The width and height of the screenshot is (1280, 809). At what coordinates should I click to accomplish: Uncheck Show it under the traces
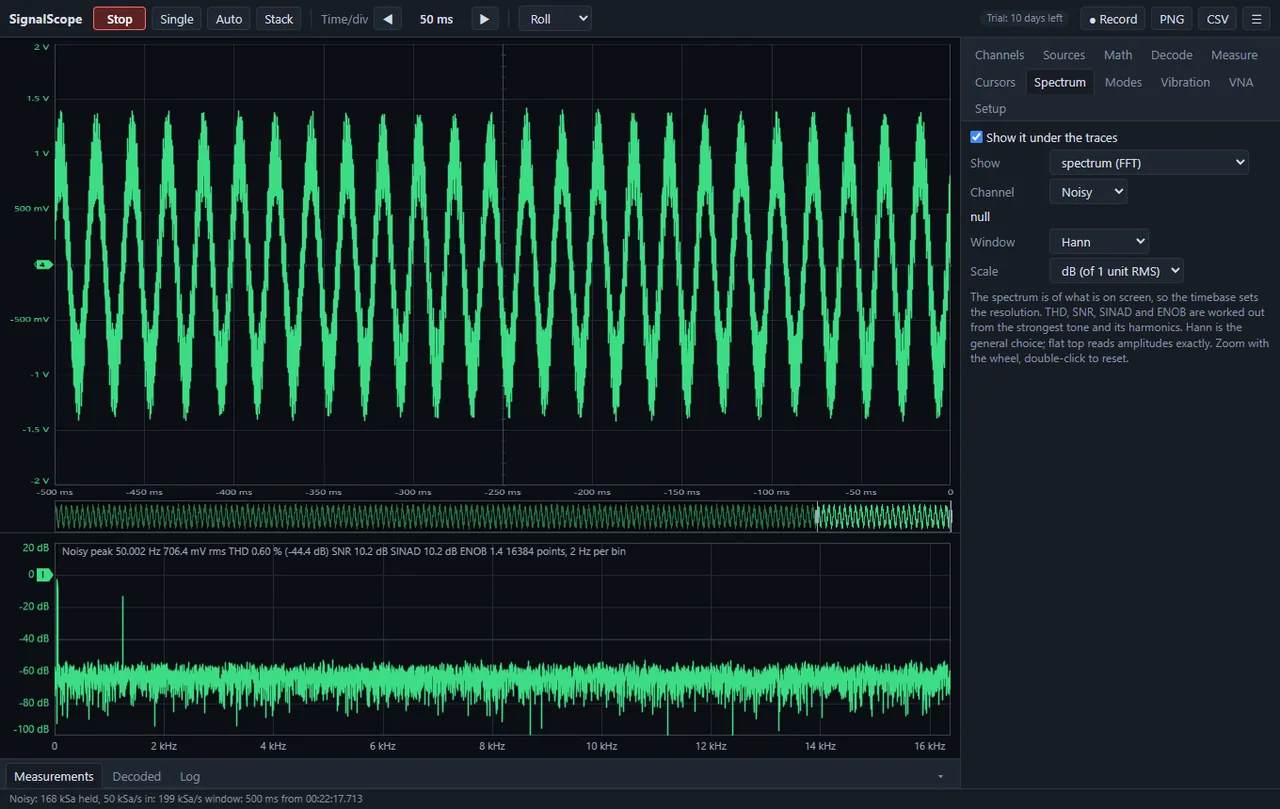(x=977, y=137)
